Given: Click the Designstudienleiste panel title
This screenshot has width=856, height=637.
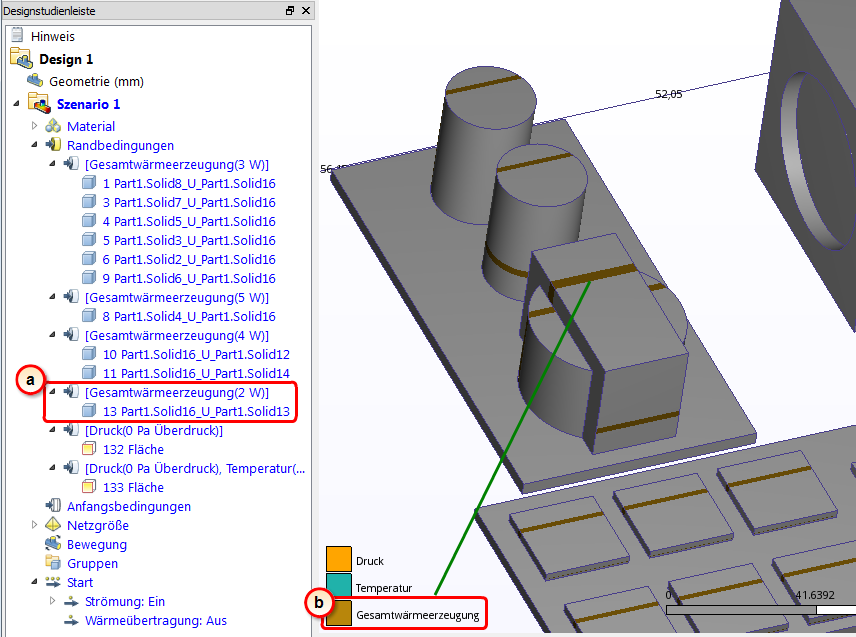Looking at the screenshot, I should [x=49, y=11].
